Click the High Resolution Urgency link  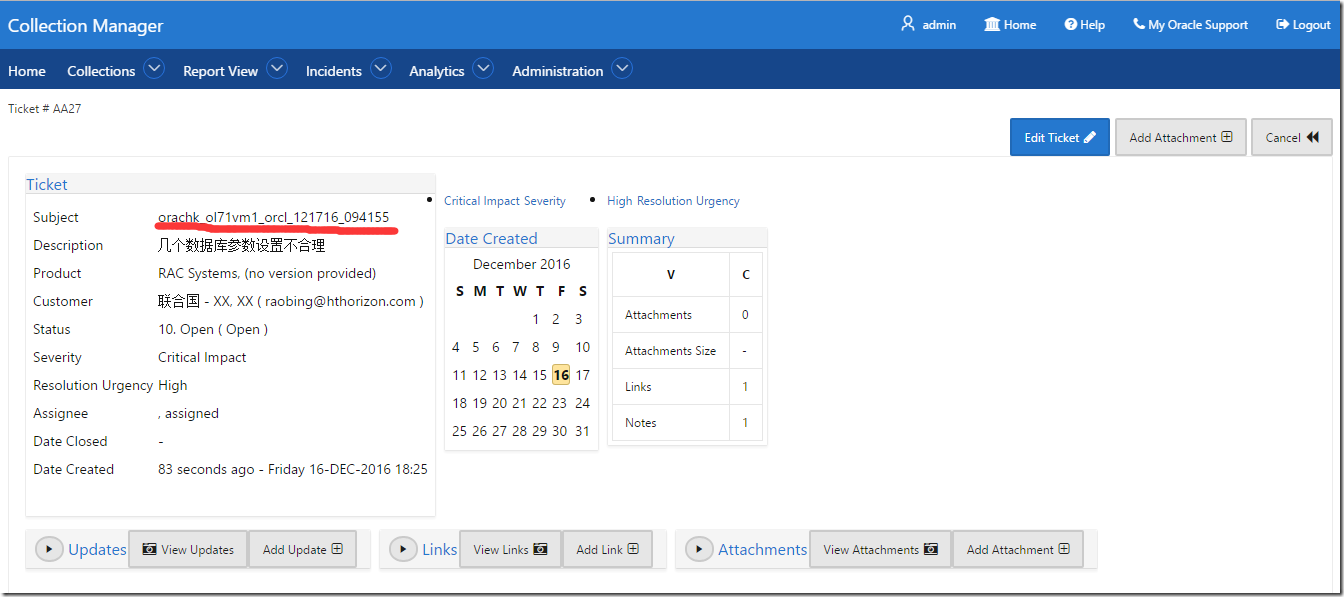[673, 201]
